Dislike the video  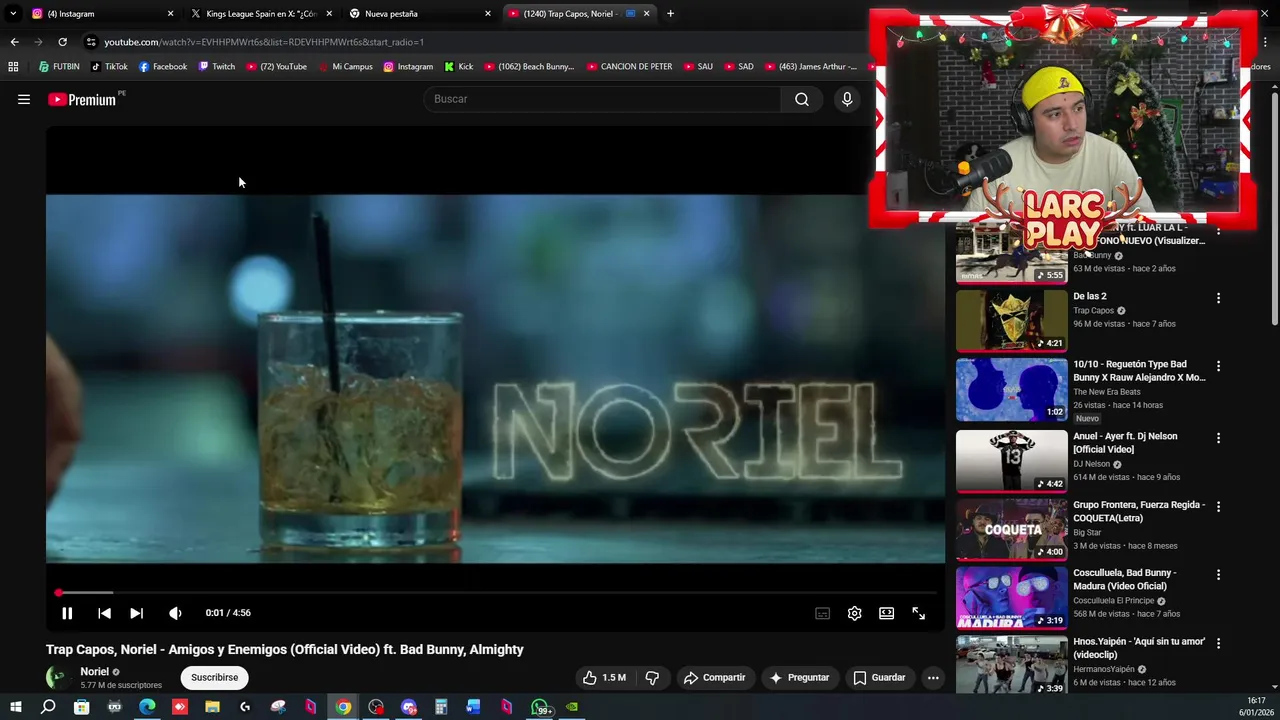652,677
